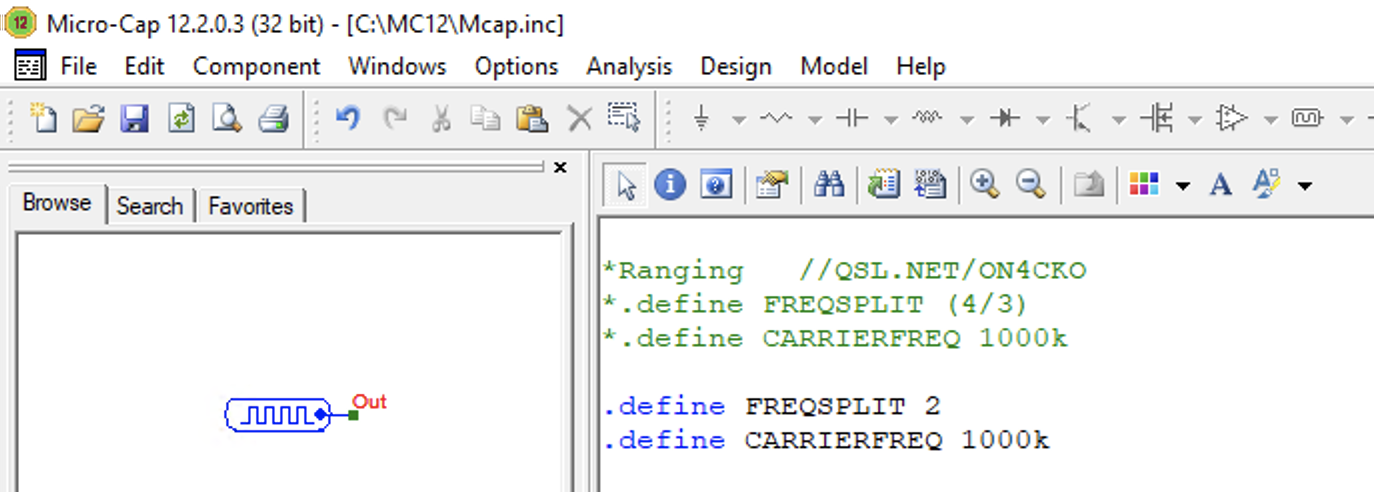Open the Pulse source dropdown arrow
This screenshot has width=1374, height=492.
[x=1347, y=120]
